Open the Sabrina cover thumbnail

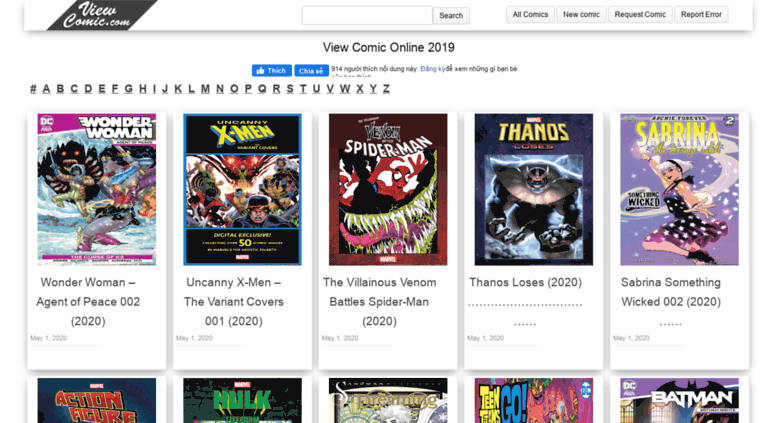tap(679, 190)
